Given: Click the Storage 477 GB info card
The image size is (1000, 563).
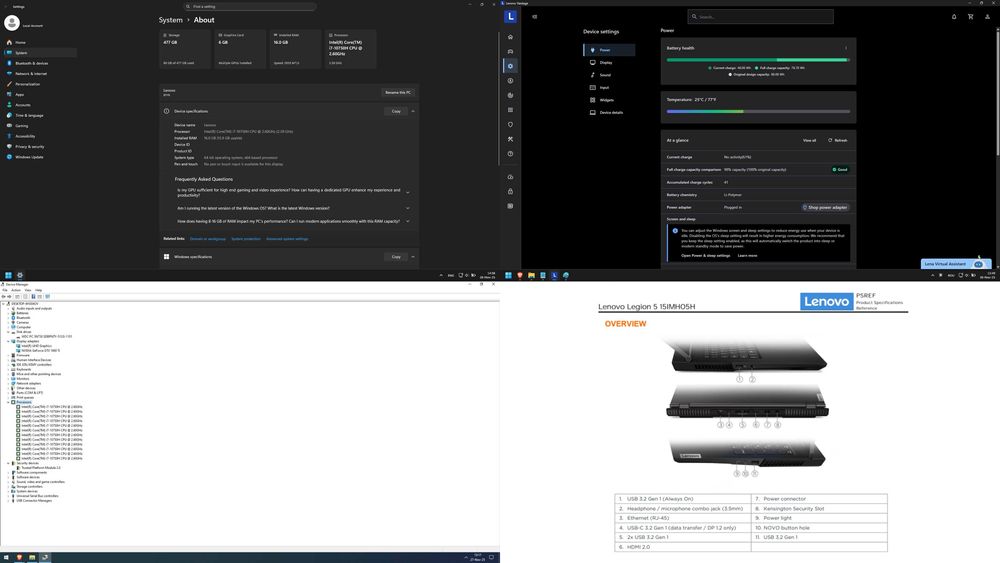Looking at the screenshot, I should point(185,49).
